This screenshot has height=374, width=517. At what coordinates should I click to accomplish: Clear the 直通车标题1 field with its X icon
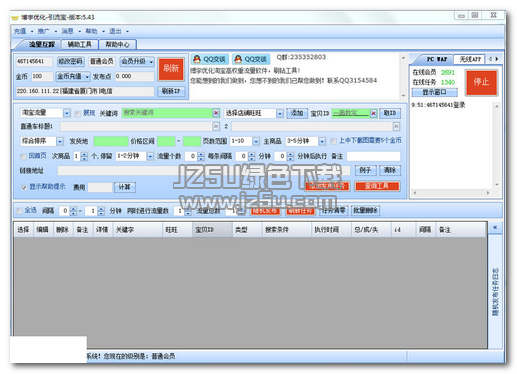pos(216,126)
